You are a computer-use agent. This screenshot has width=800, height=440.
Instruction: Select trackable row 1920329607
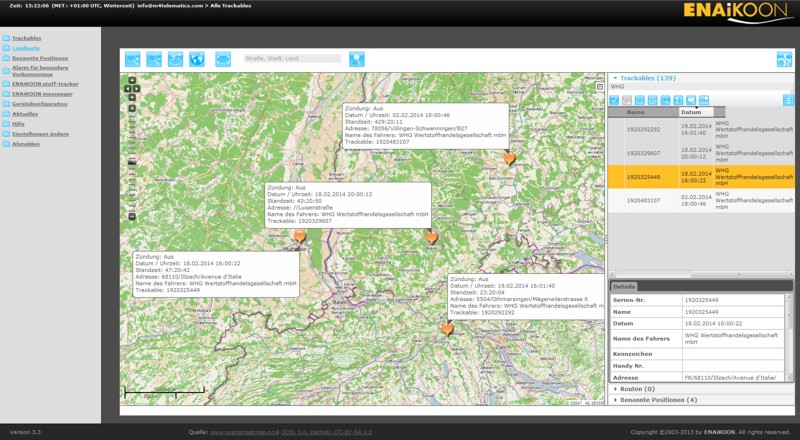(x=701, y=153)
